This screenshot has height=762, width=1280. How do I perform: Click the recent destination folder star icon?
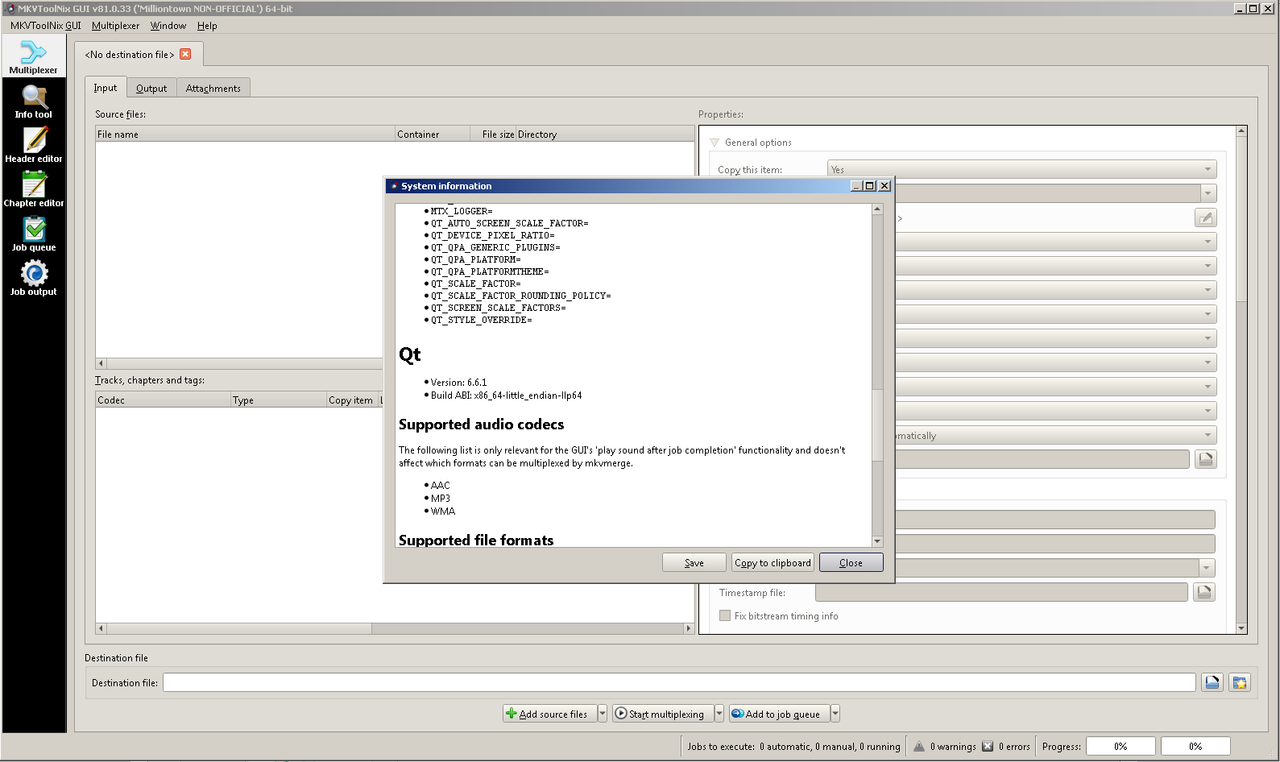click(1240, 683)
